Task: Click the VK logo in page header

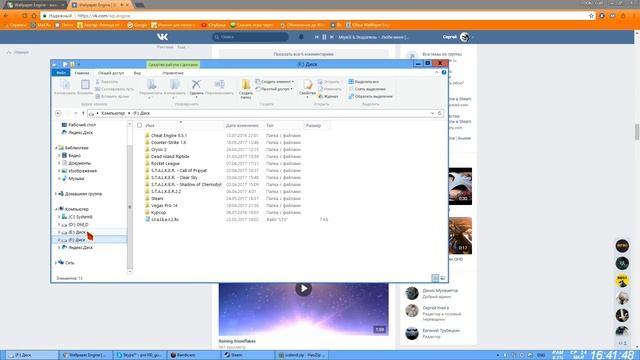Action: [162, 37]
